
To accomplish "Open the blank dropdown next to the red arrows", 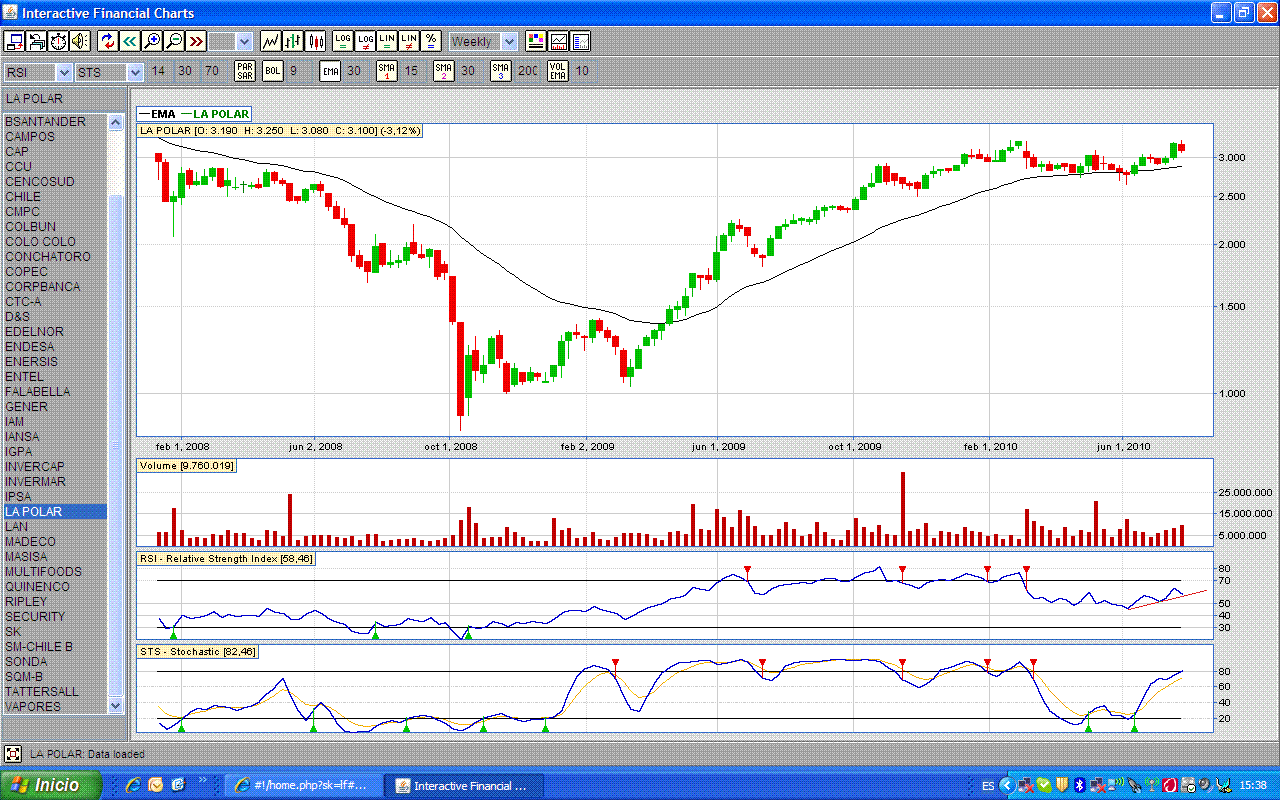I will point(230,41).
